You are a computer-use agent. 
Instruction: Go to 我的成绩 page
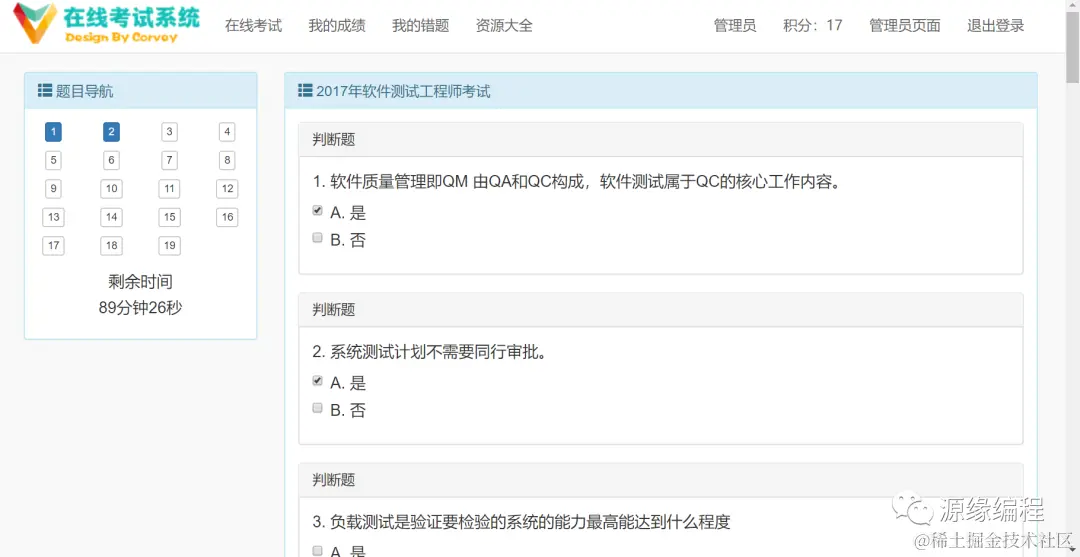point(337,26)
